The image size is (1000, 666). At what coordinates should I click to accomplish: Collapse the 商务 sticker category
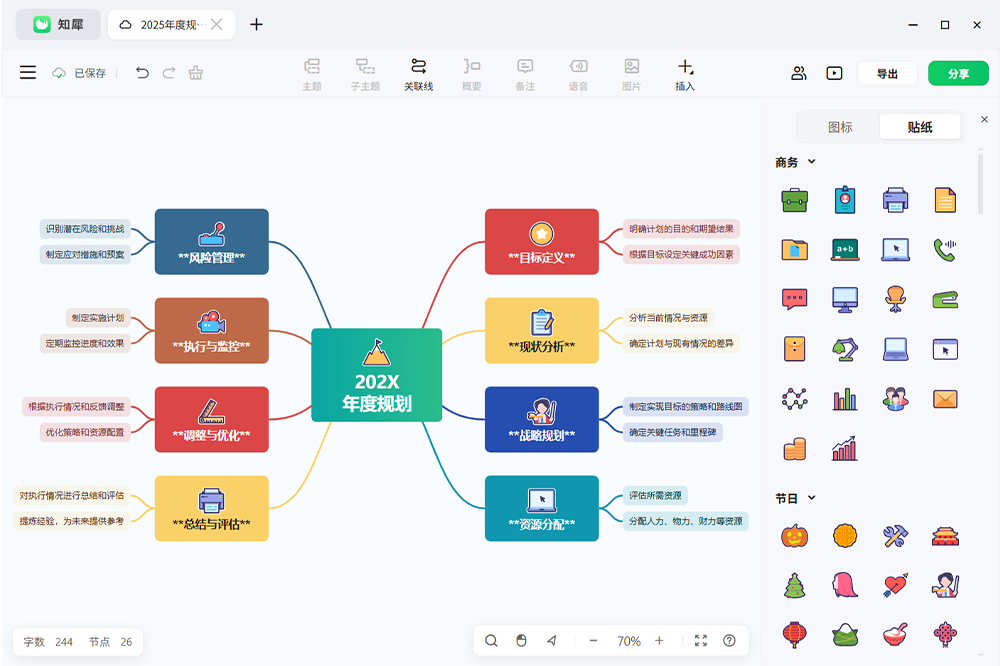pos(812,162)
